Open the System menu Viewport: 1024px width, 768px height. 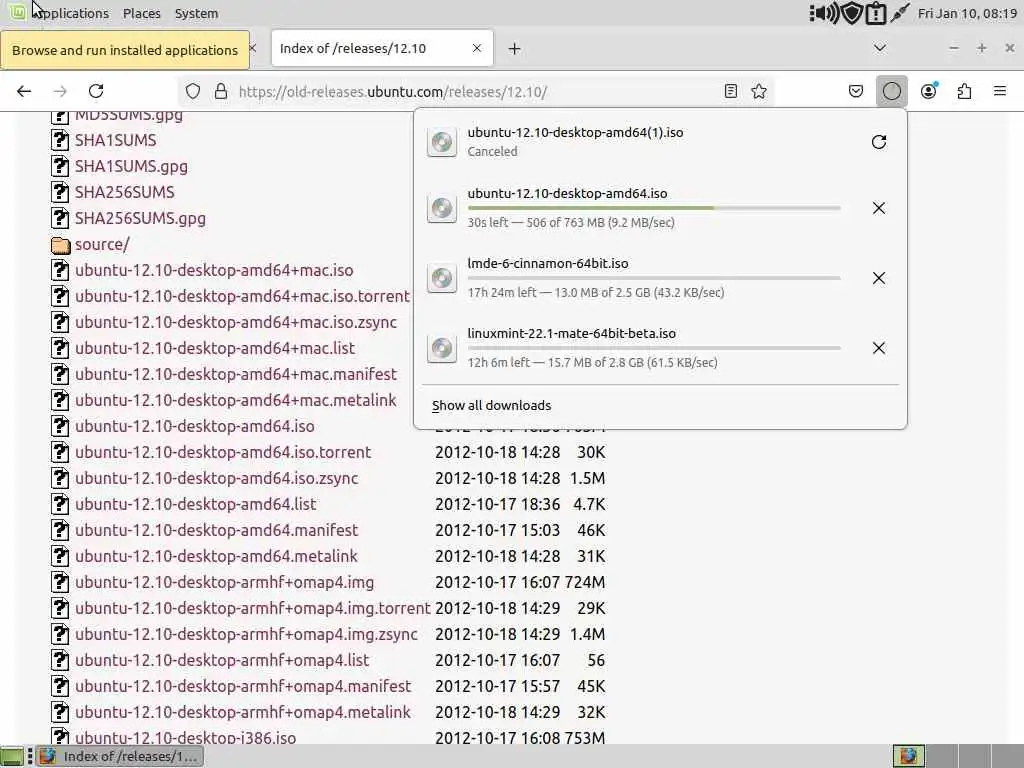pos(197,13)
